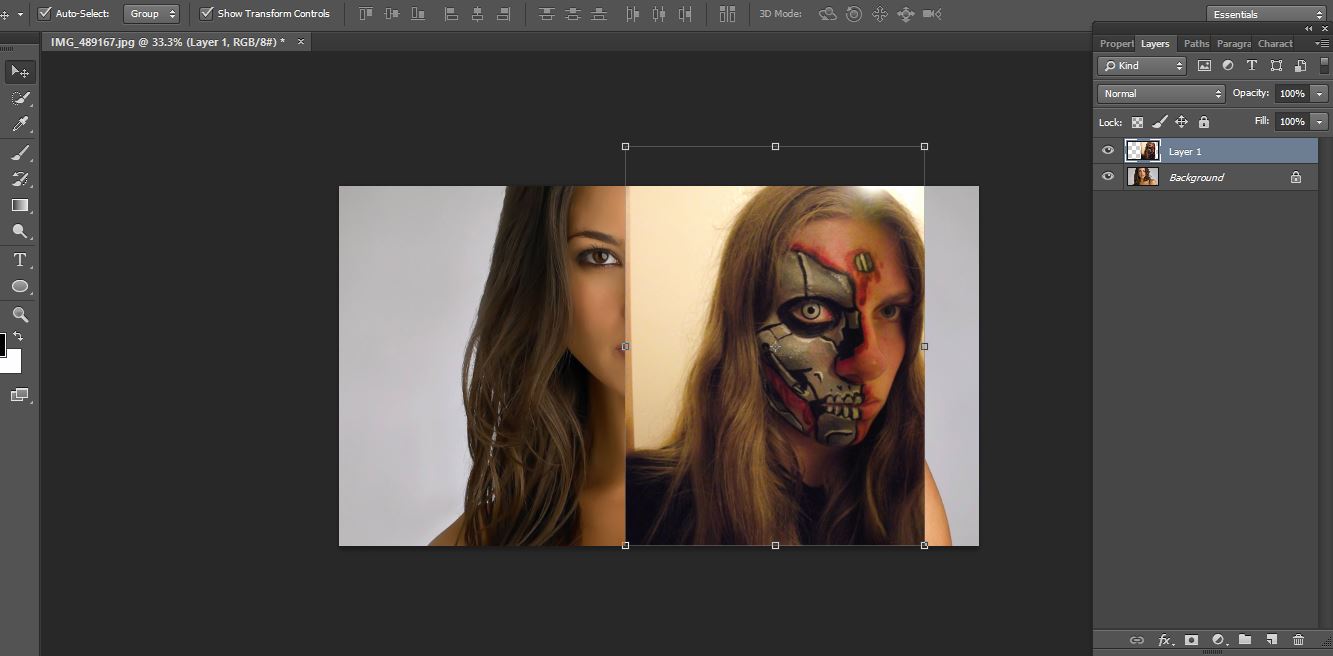
Task: Select the Eyedropper tool
Action: coord(19,125)
